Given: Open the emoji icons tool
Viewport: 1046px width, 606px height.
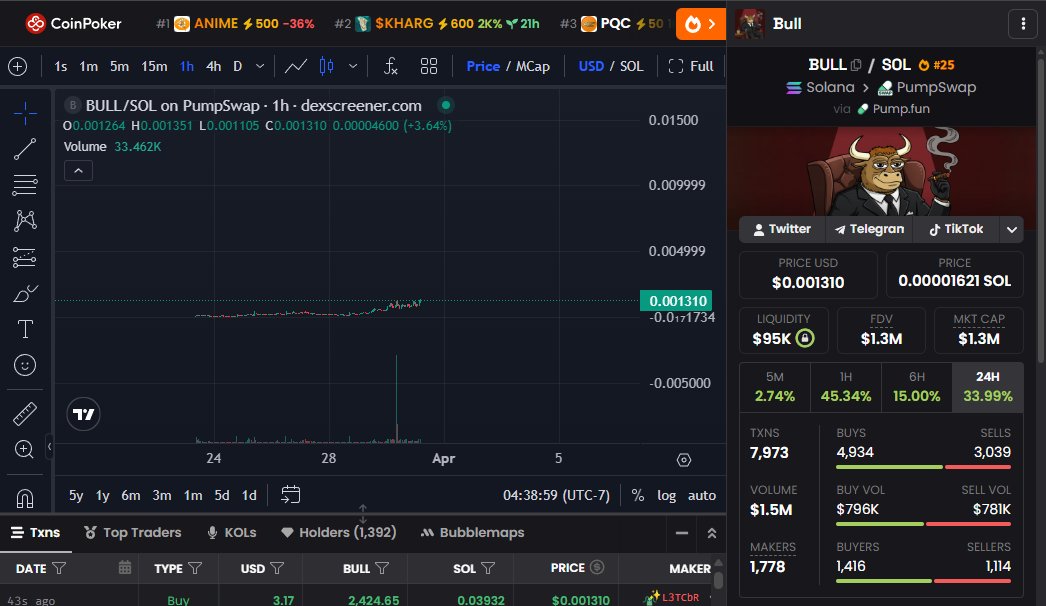Looking at the screenshot, I should 25,365.
